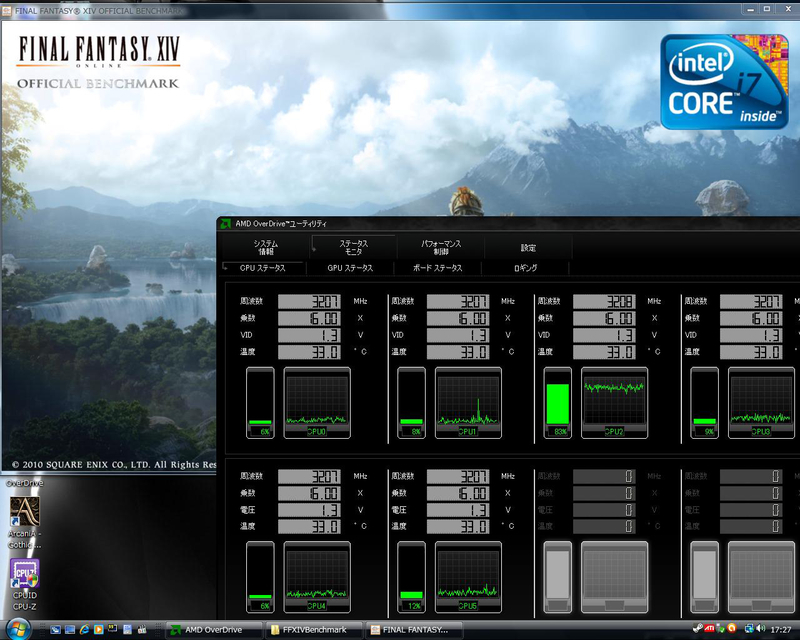Click the taskbar clock showing 17:27
This screenshot has height=640, width=800.
click(x=781, y=630)
